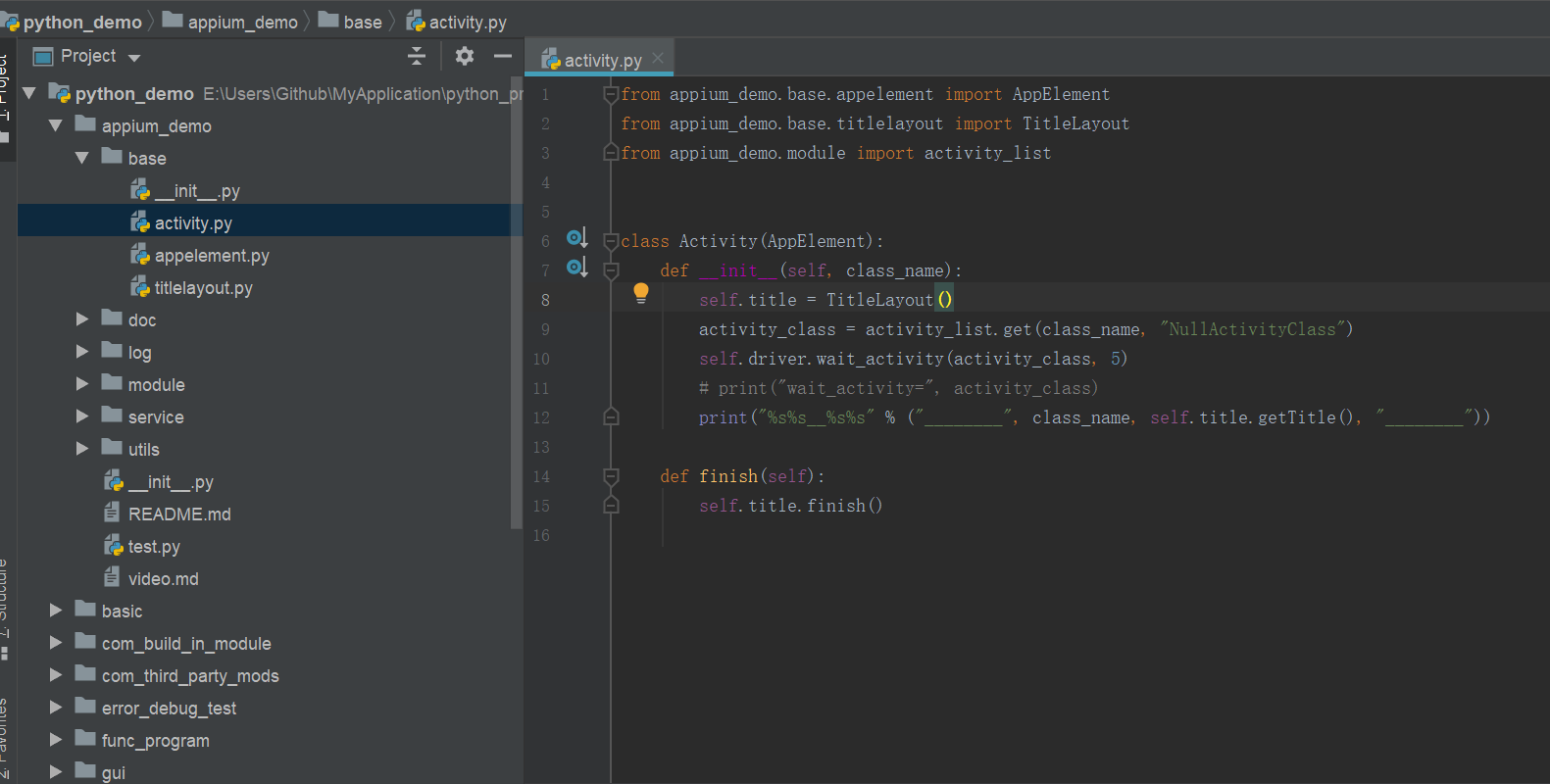Expand the com_build_in_module folder
Image resolution: width=1550 pixels, height=784 pixels.
[x=56, y=643]
